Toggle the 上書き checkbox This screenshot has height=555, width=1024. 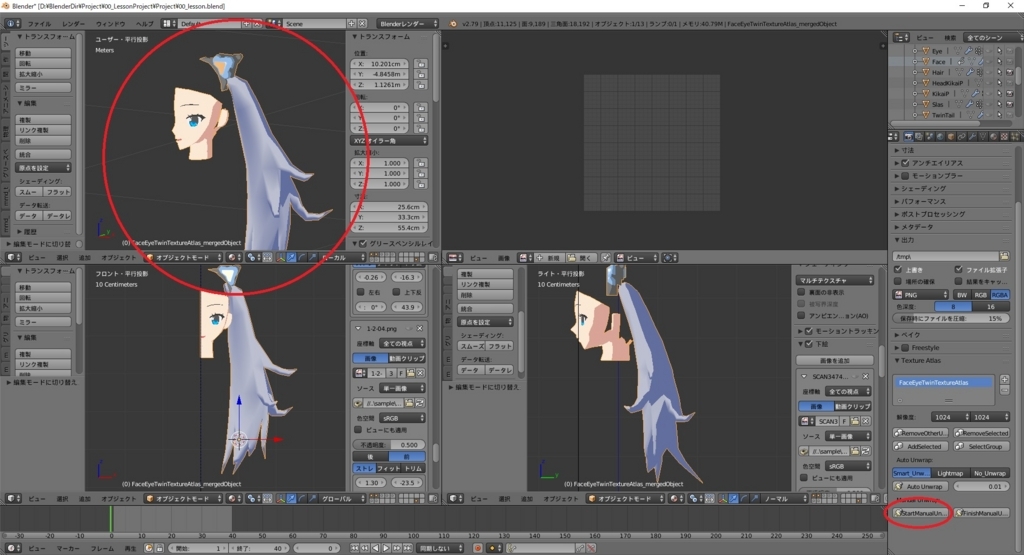pyautogui.click(x=898, y=269)
